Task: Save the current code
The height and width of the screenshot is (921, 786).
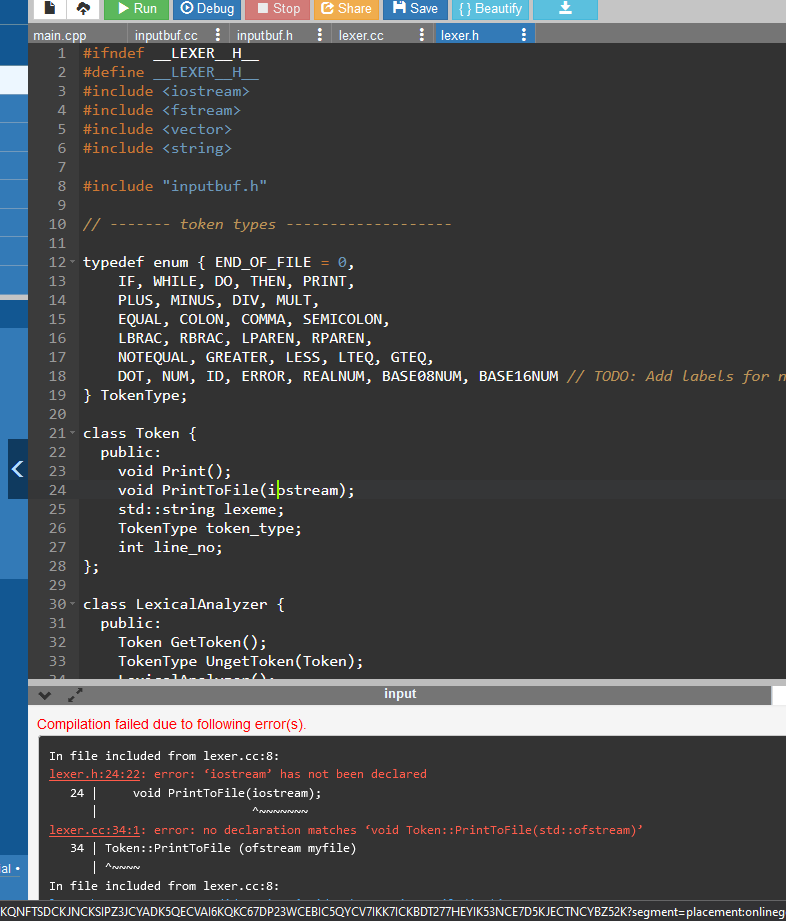Action: click(x=415, y=8)
